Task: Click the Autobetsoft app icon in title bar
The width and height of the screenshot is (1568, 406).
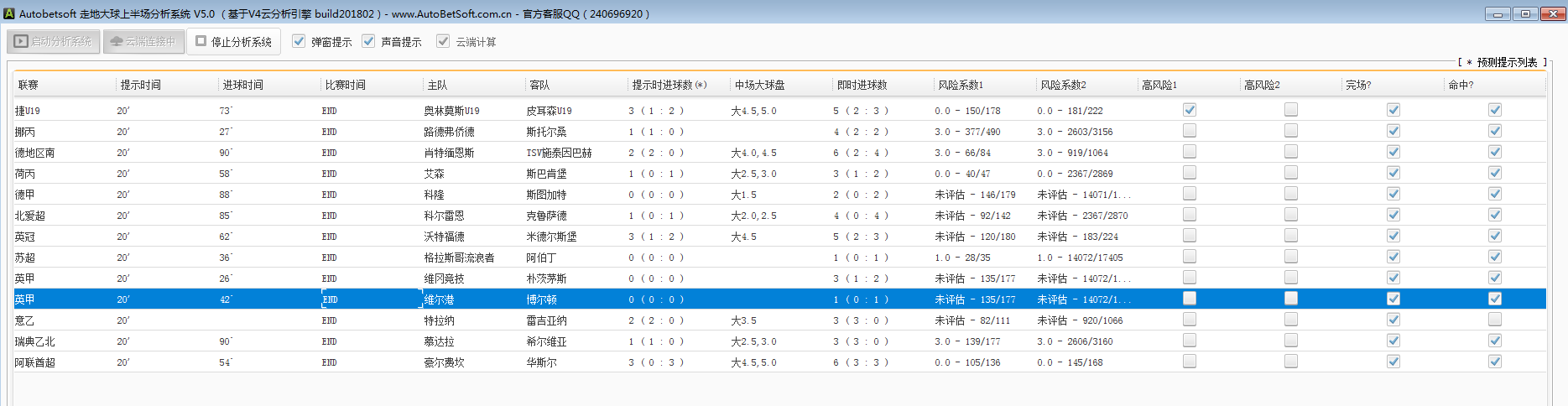Action: tap(9, 13)
